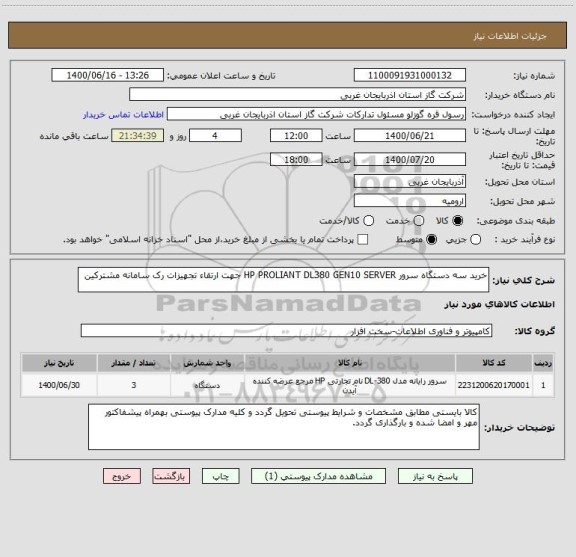Screen dimensions: 576x557
Task: Select the خدمت radio button
Action: (419, 220)
